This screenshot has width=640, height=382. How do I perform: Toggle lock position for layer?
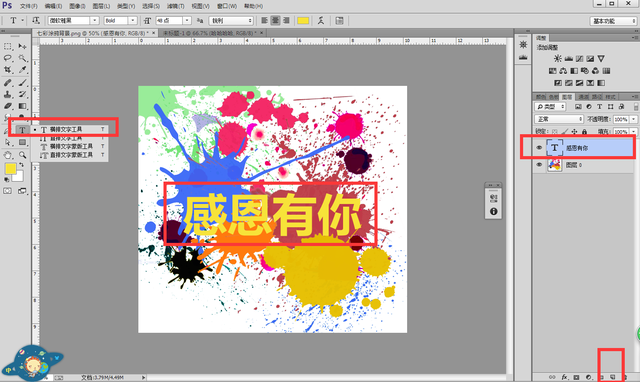(574, 132)
